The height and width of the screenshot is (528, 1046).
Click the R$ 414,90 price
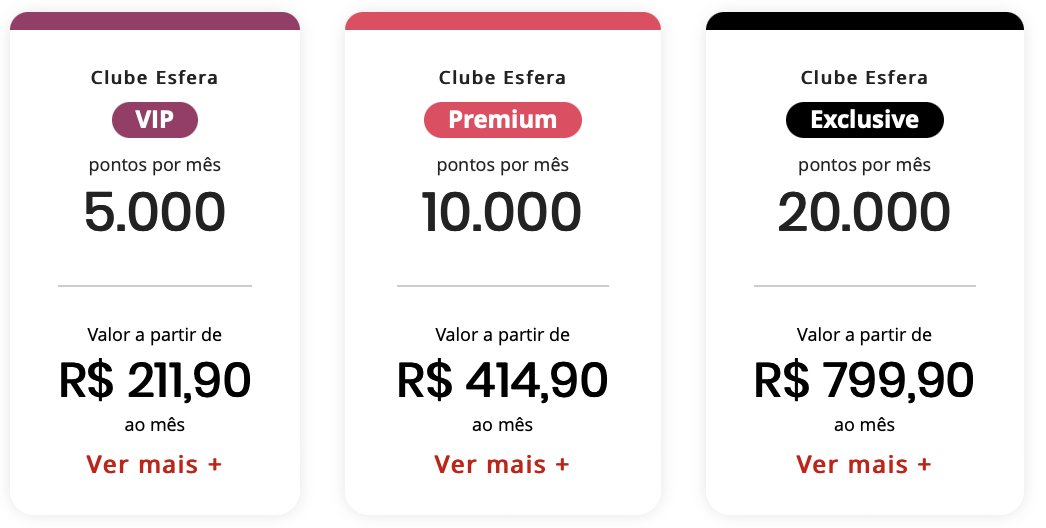502,380
